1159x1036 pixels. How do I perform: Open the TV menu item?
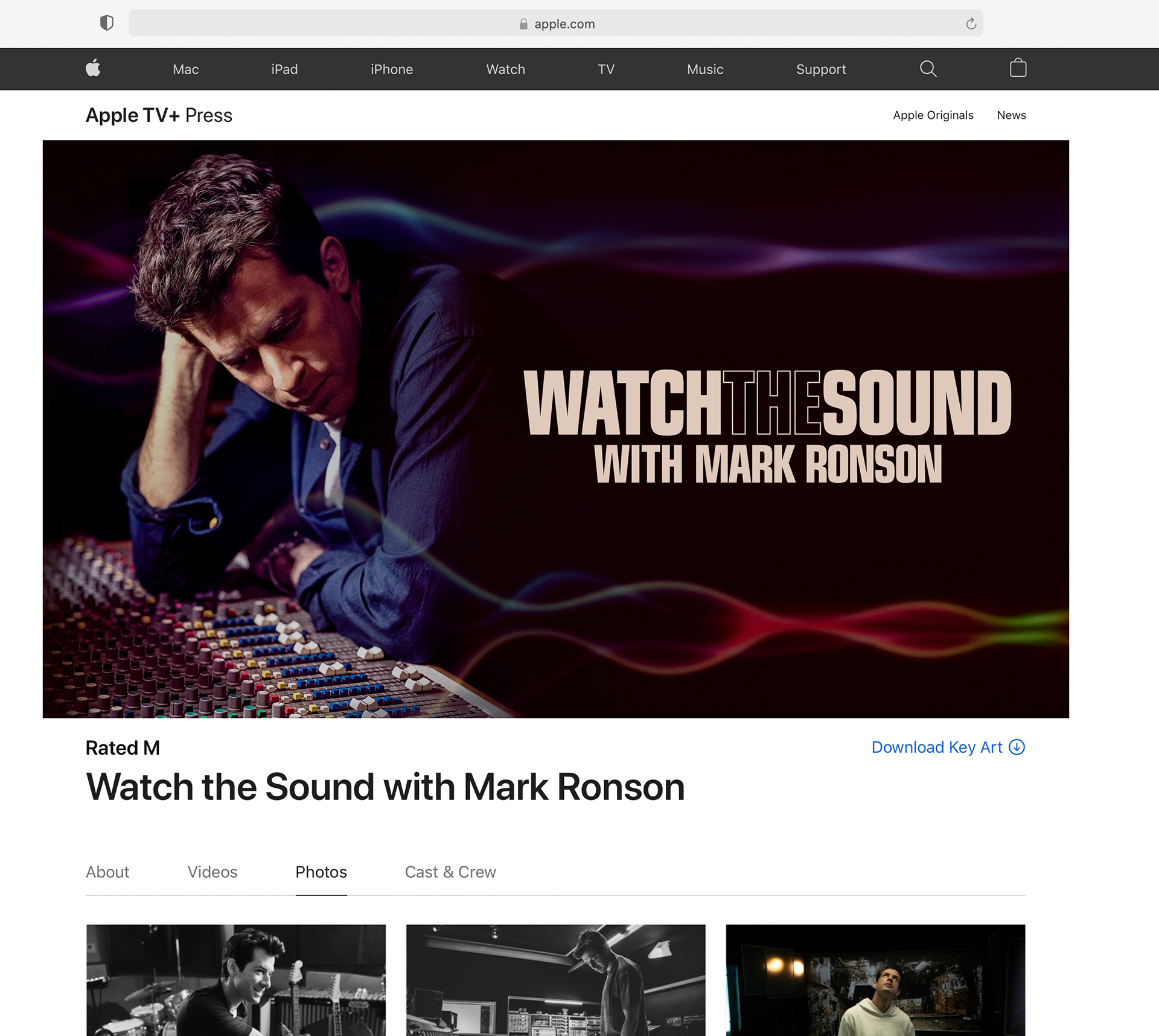tap(606, 69)
